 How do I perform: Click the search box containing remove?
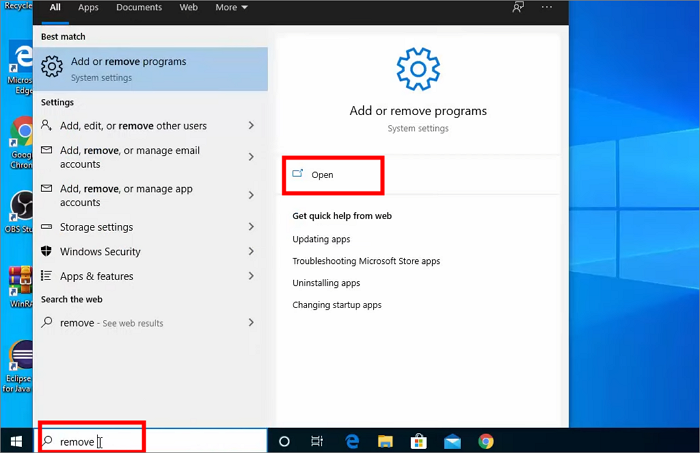tap(151, 441)
